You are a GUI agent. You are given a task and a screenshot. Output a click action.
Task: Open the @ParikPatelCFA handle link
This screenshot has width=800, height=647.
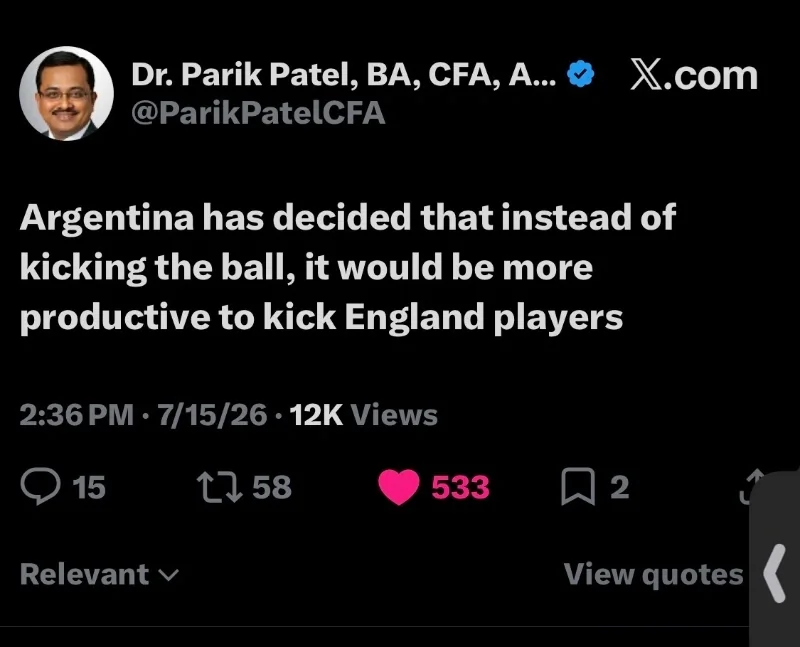pos(258,113)
